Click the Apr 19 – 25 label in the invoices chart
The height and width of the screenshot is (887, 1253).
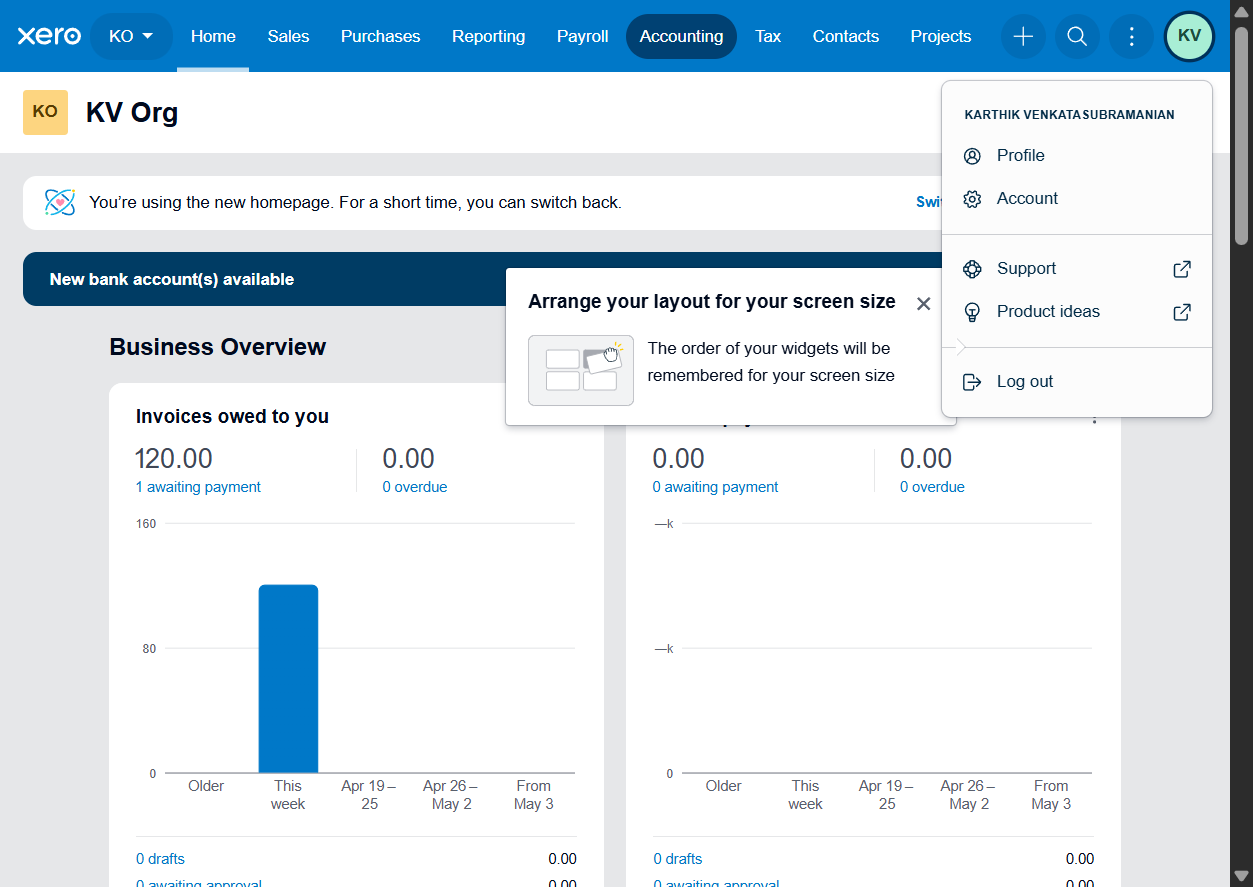[369, 795]
